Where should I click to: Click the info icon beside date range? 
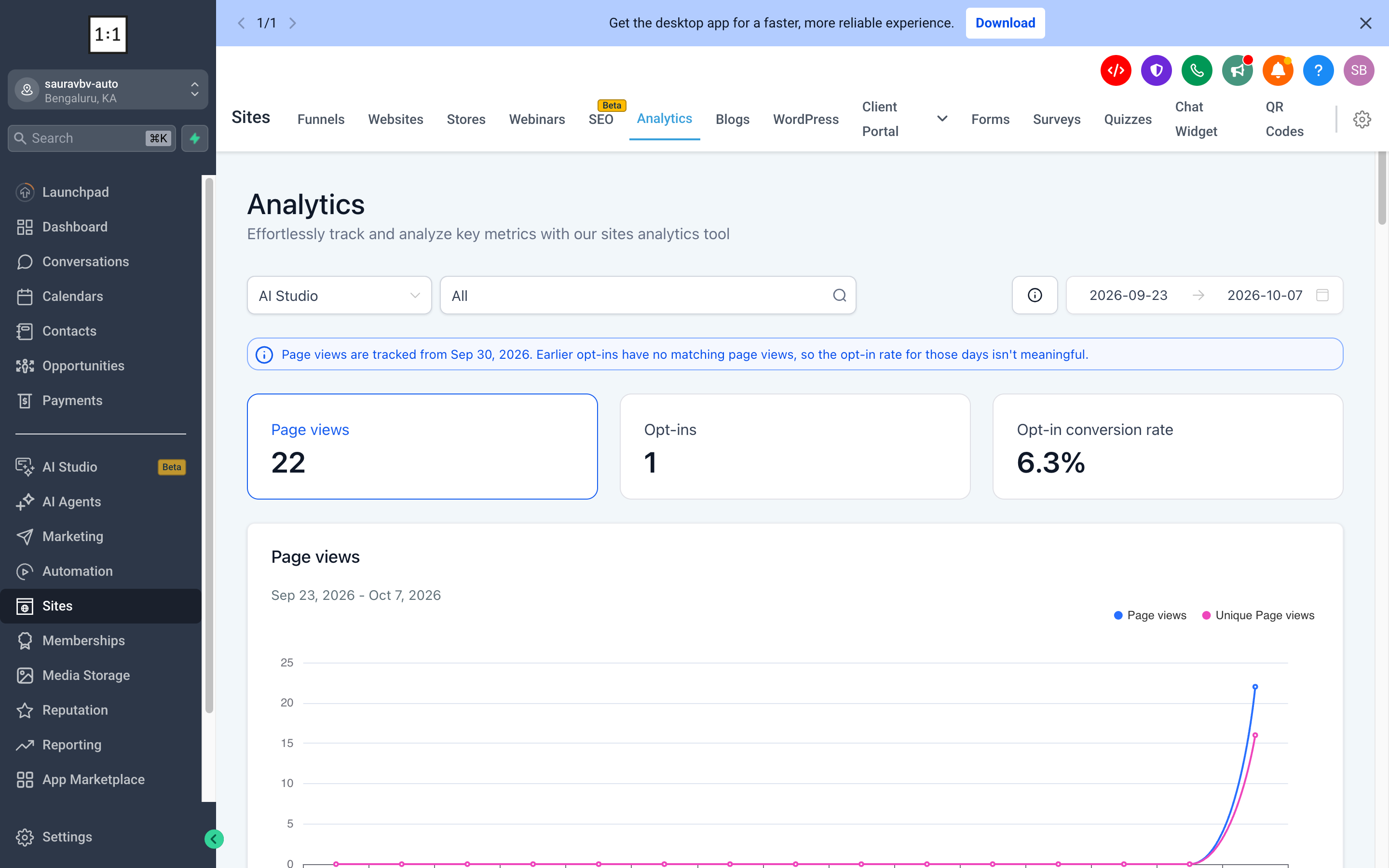[x=1035, y=295]
